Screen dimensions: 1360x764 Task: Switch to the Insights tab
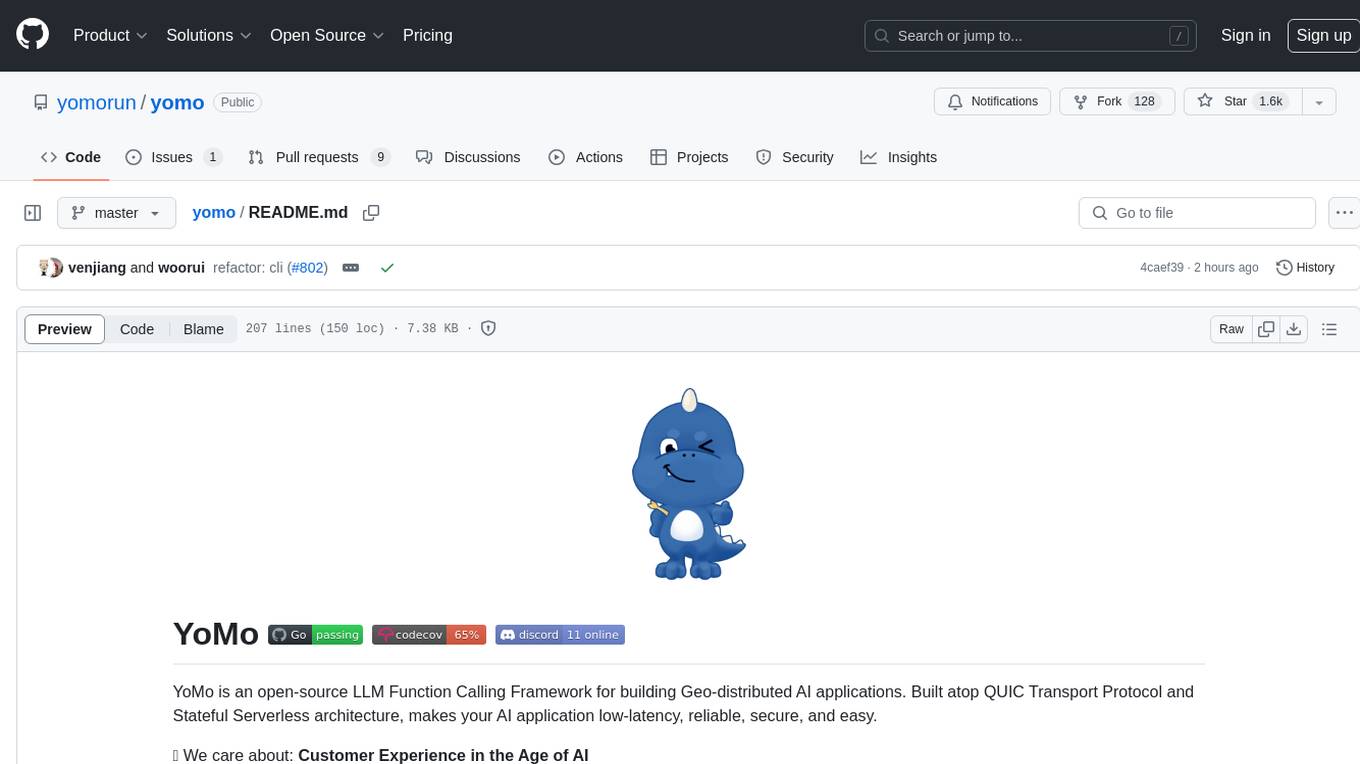point(899,157)
